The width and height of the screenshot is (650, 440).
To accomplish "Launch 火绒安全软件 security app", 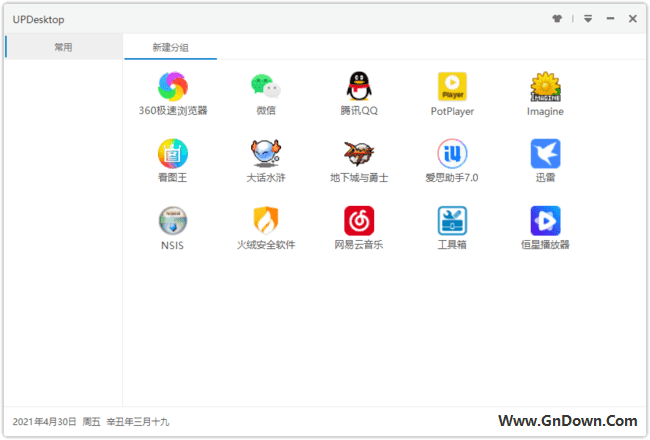I will click(x=265, y=220).
